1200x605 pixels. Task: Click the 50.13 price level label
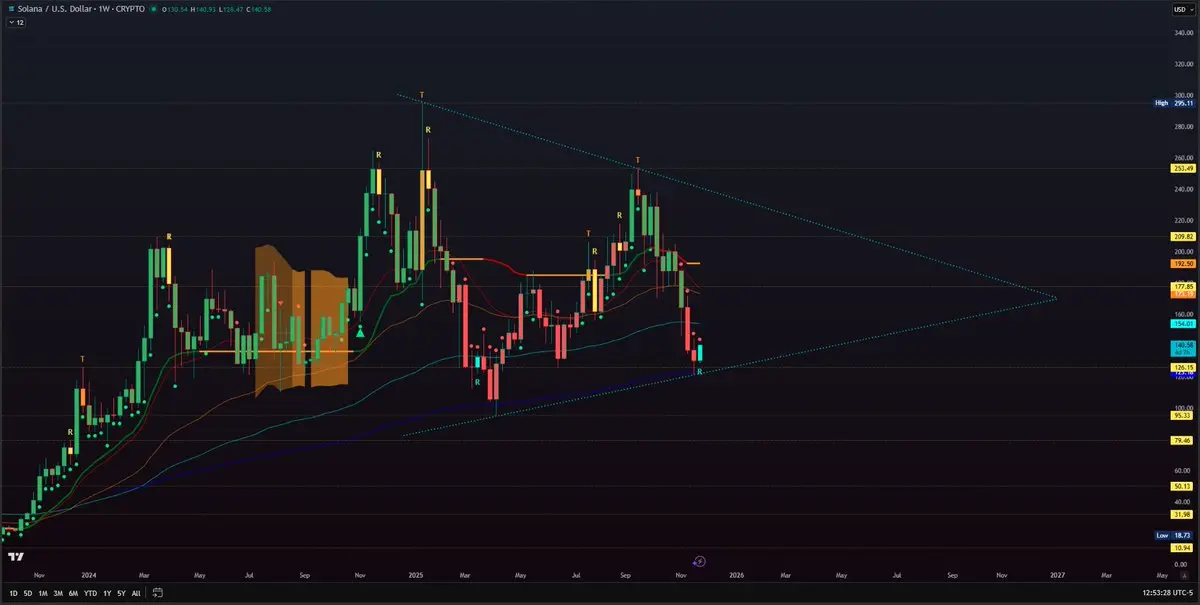[1184, 486]
